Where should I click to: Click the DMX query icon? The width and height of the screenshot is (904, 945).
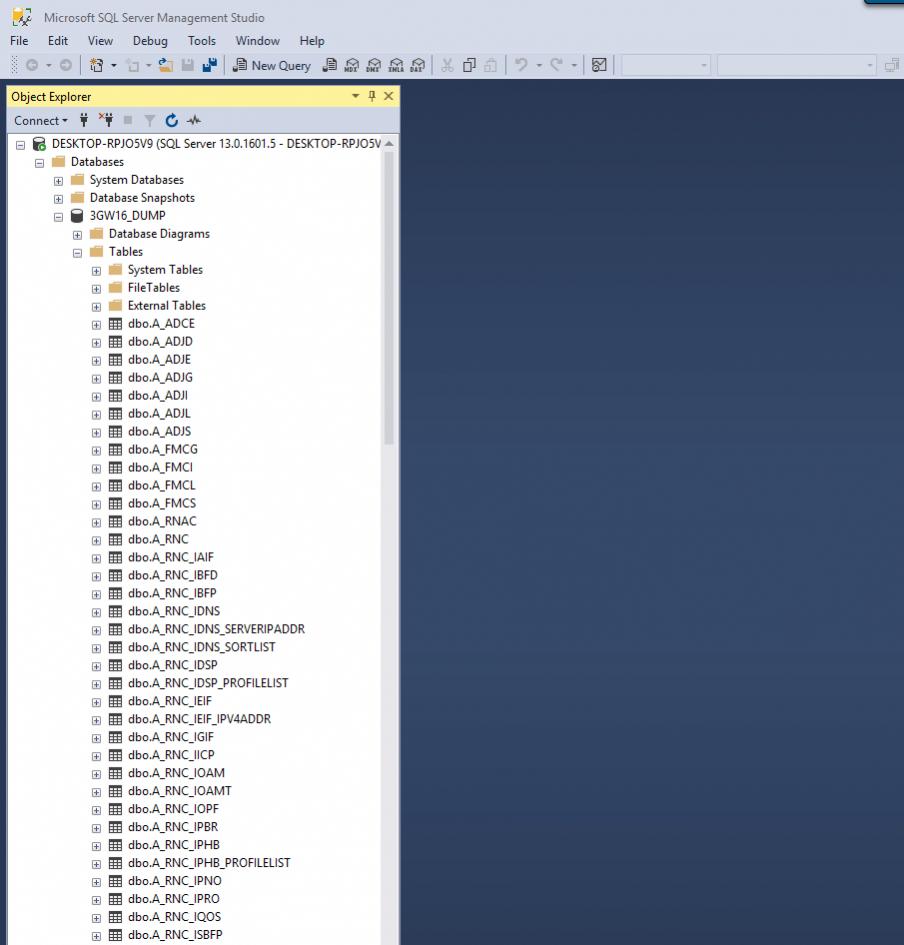pos(374,65)
